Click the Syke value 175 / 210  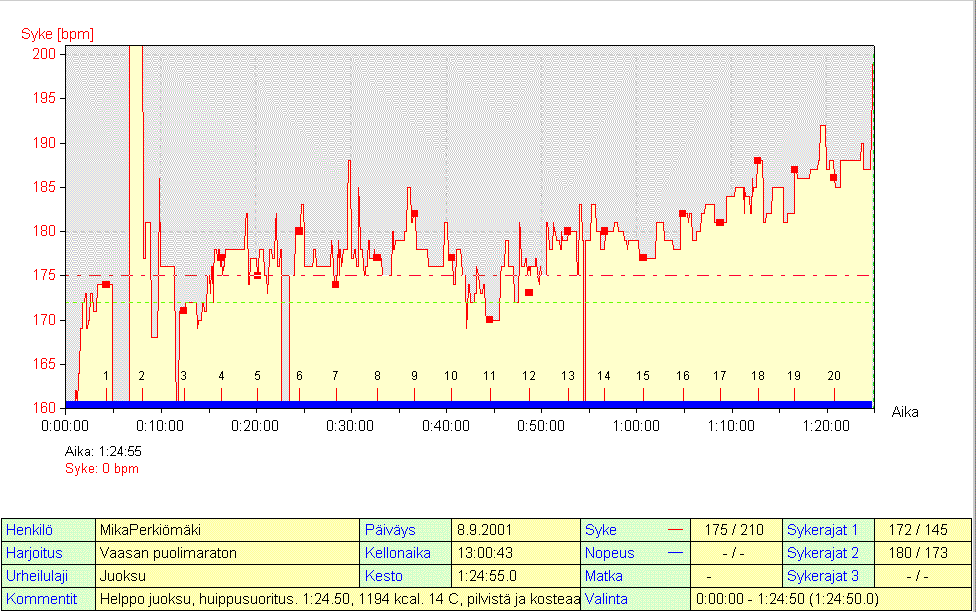(733, 530)
